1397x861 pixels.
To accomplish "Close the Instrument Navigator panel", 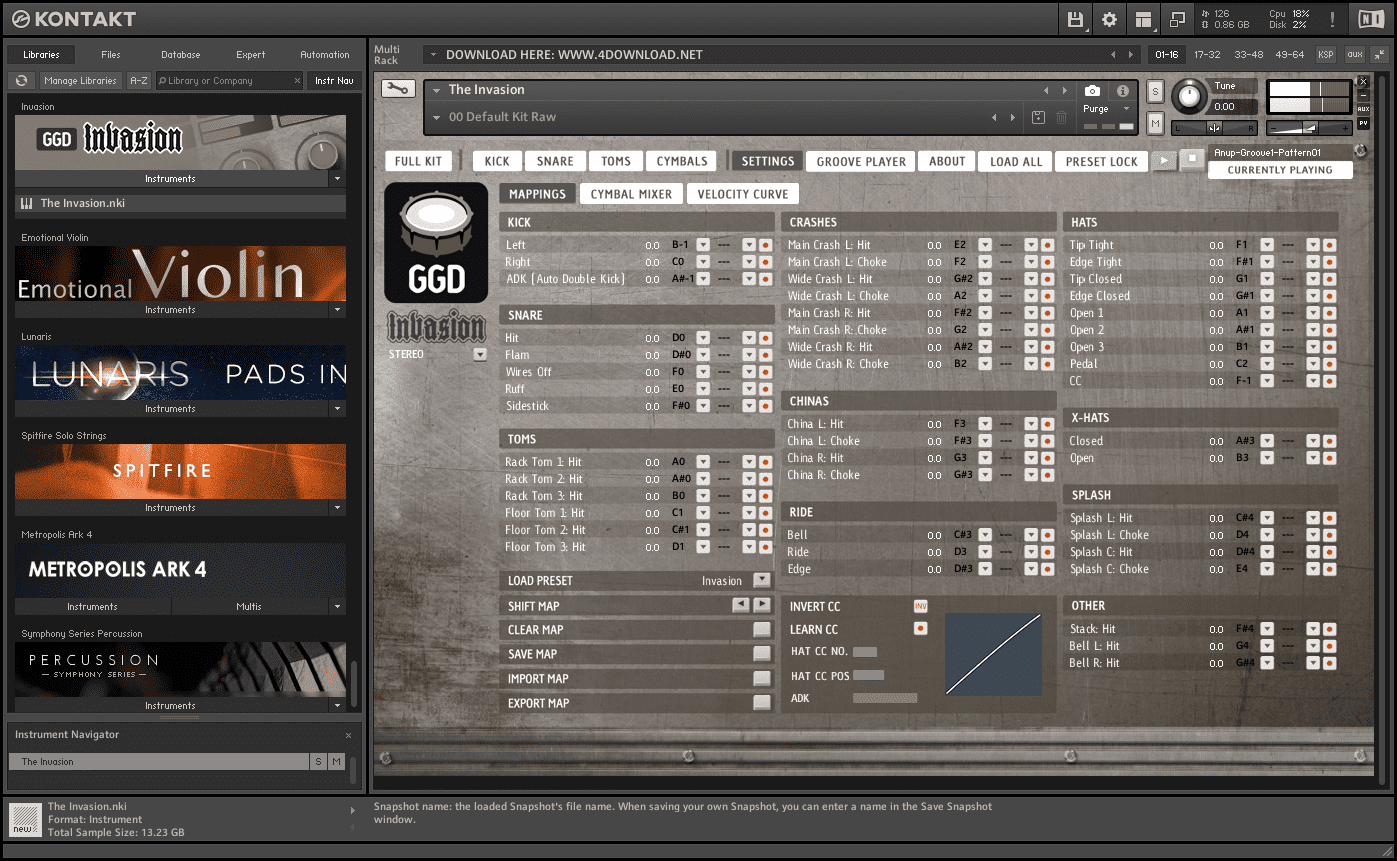I will 348,735.
